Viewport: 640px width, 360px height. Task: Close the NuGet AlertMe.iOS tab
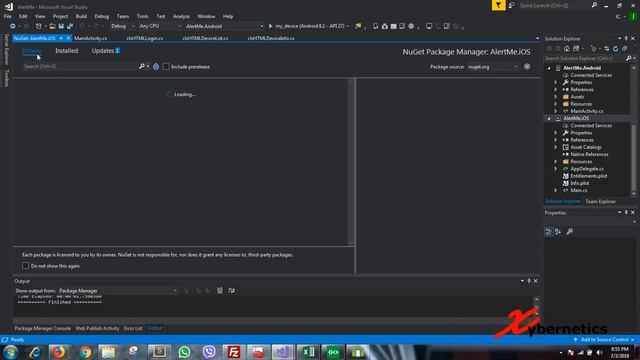click(x=69, y=38)
